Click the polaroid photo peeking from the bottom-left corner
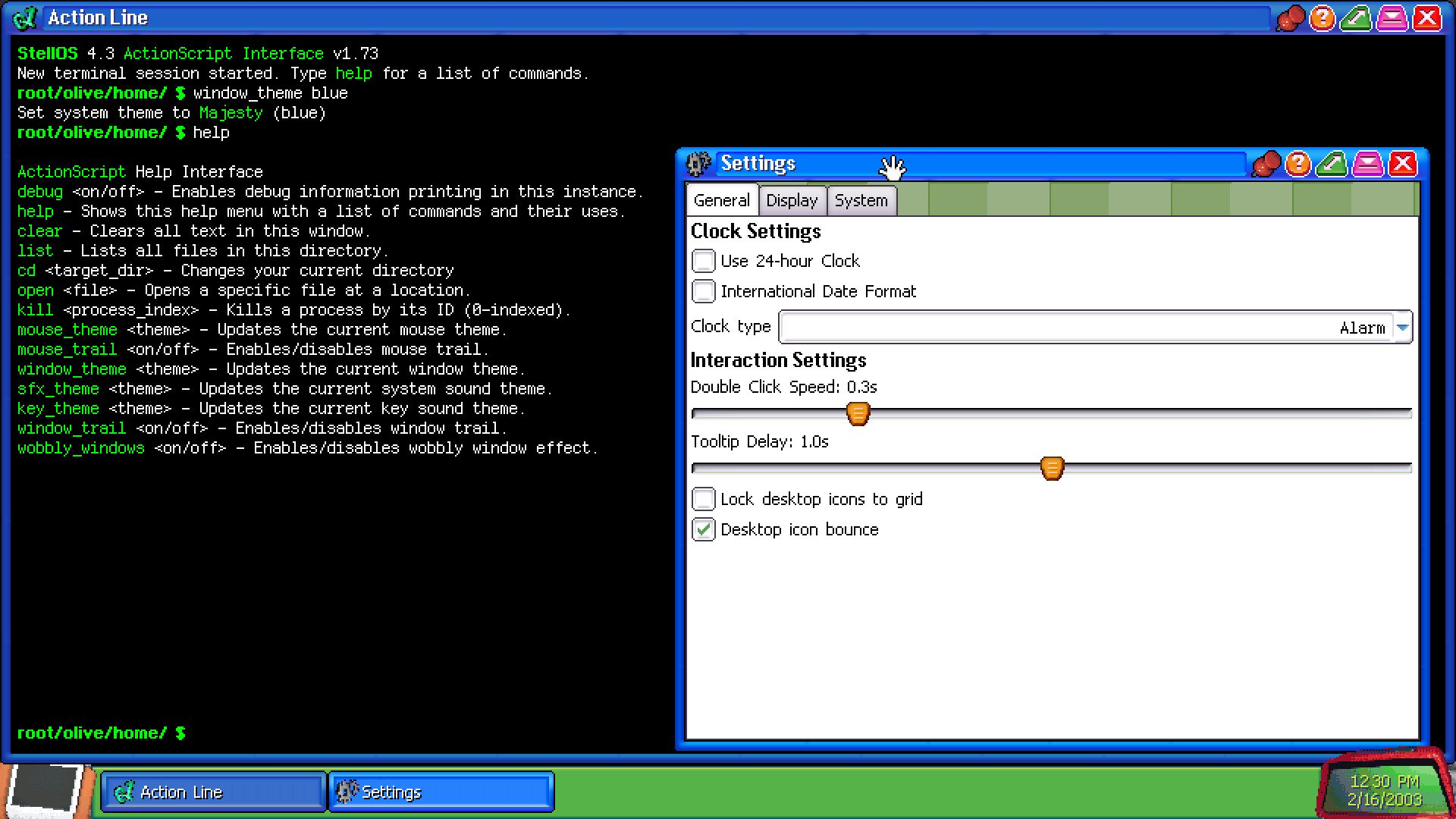The image size is (1456, 819). [x=45, y=789]
